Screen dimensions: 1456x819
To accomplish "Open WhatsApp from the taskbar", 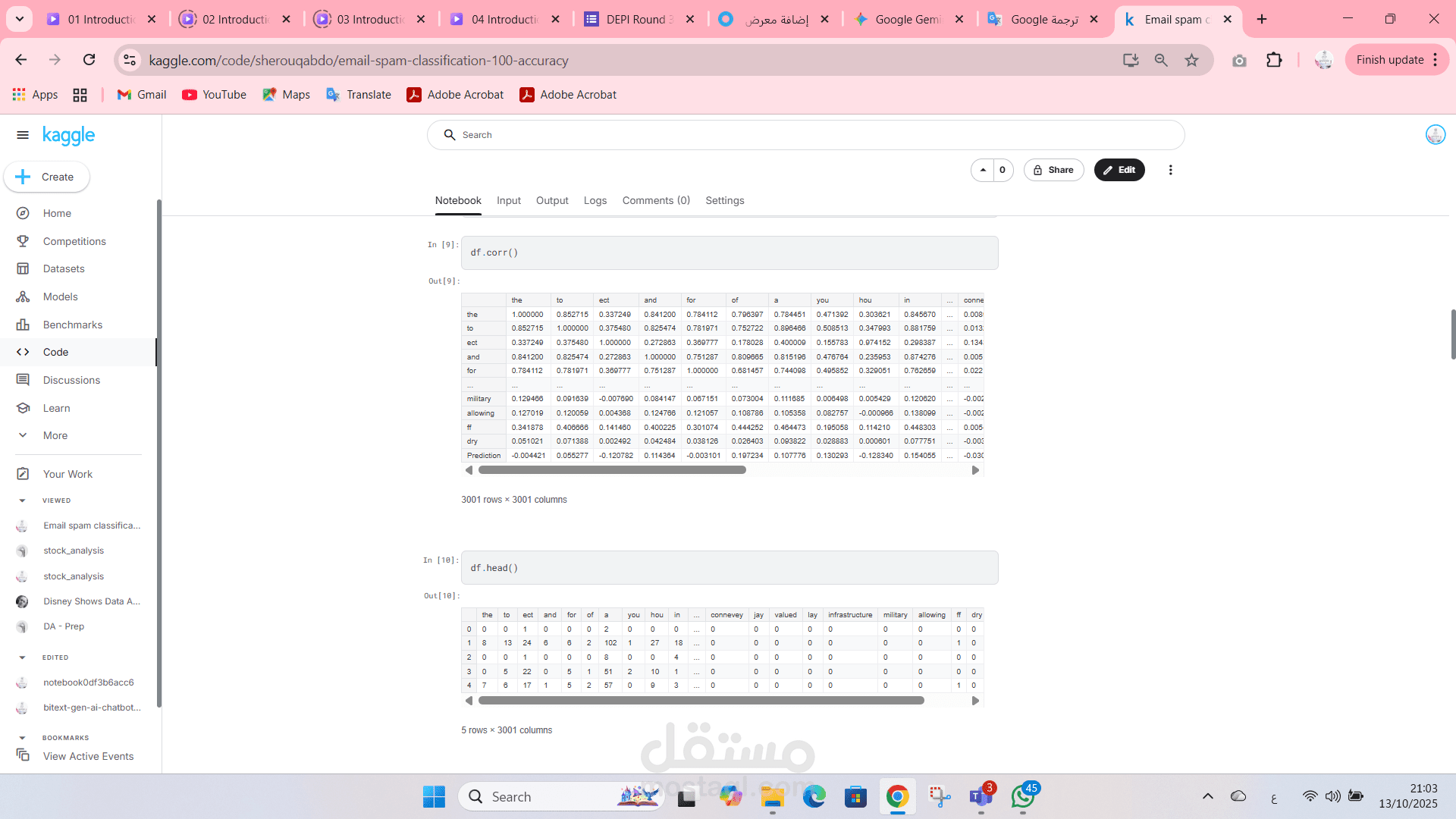I will 1022,797.
